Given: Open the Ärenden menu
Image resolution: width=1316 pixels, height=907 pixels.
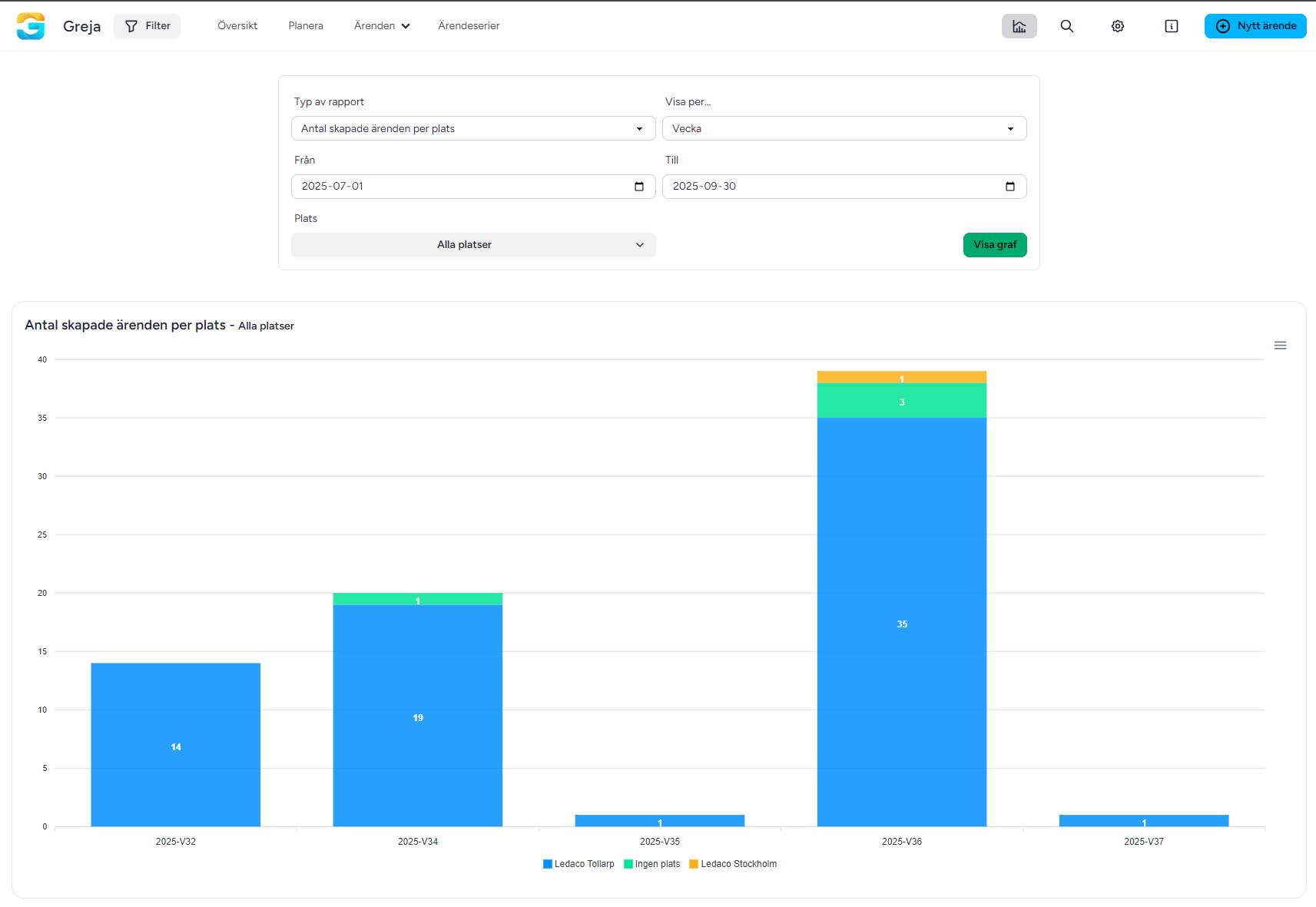Looking at the screenshot, I should coord(382,26).
